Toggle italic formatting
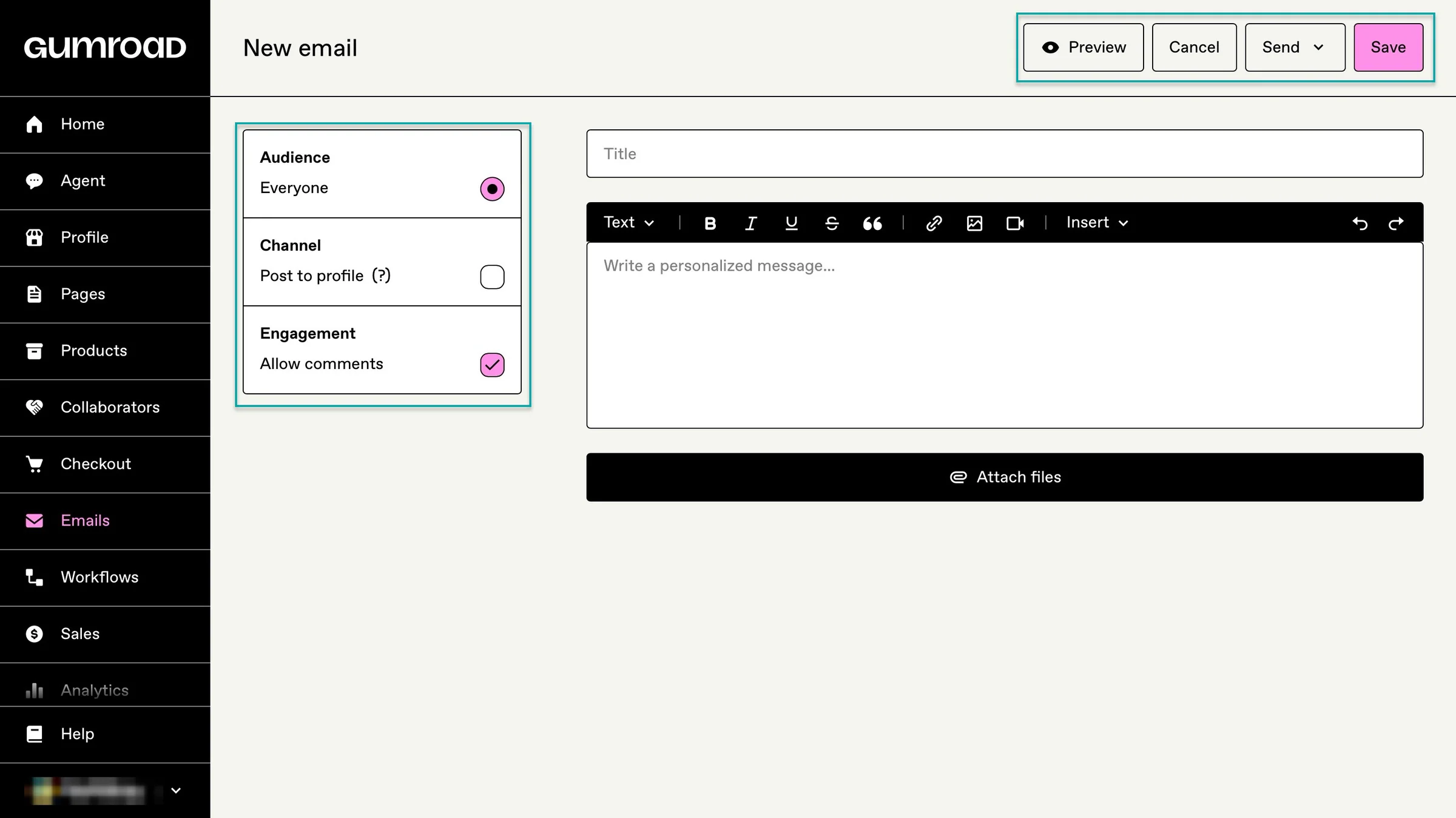This screenshot has width=1456, height=818. 750,223
